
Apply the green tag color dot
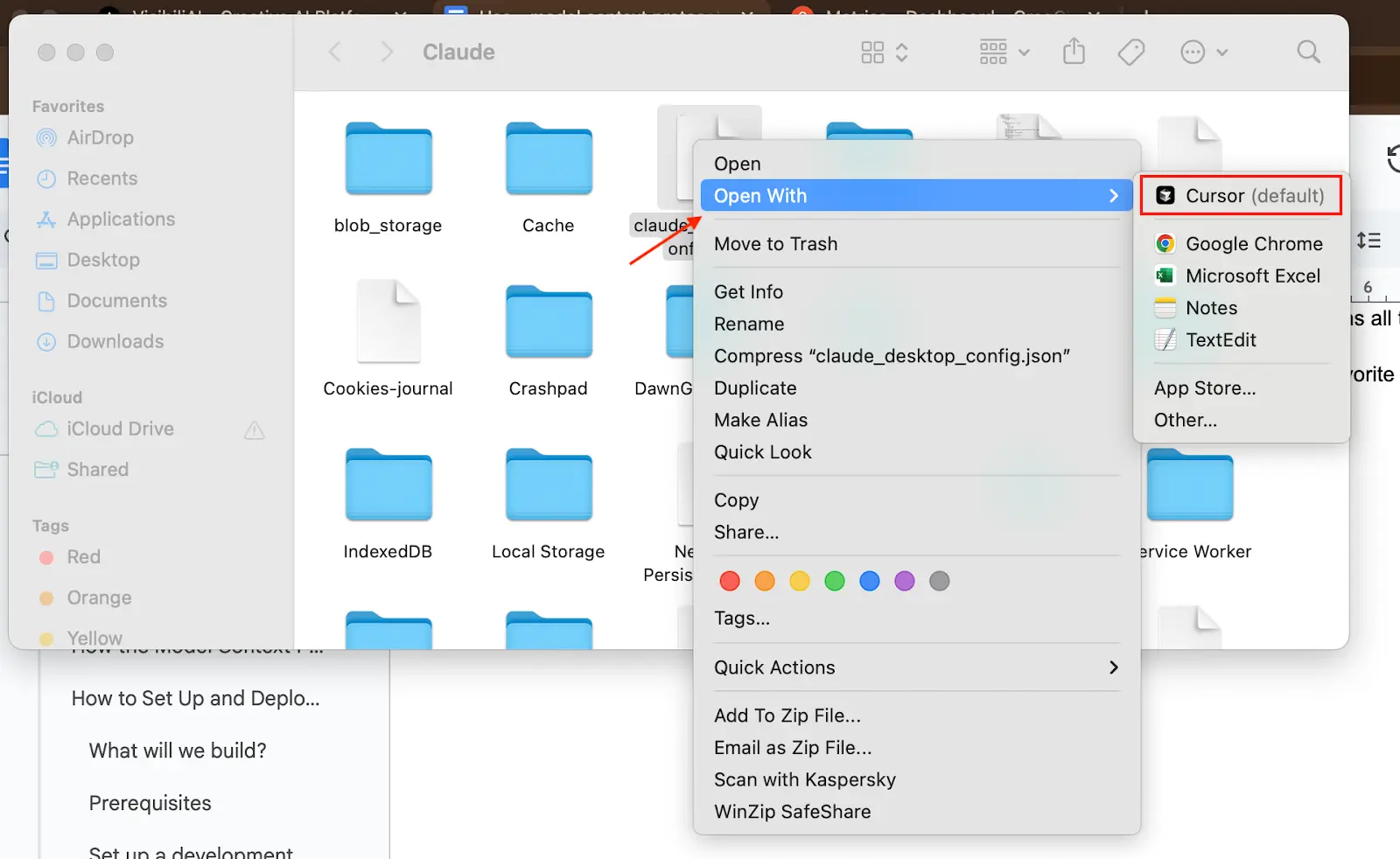point(835,581)
